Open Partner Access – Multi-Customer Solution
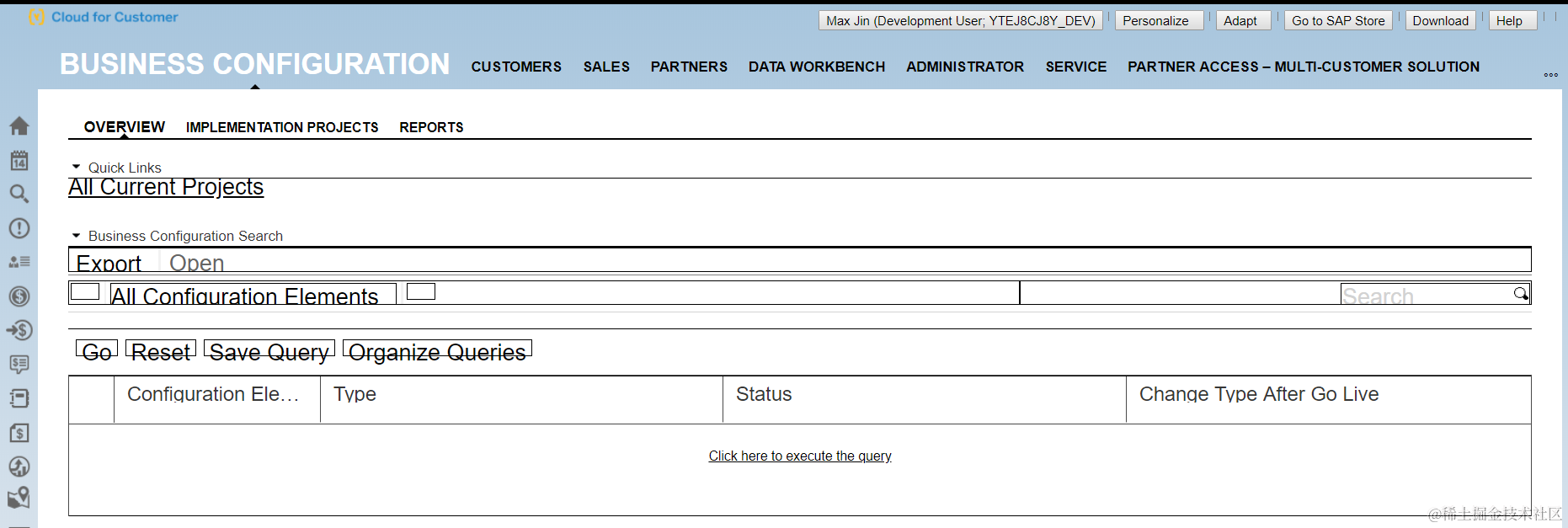 point(1304,67)
